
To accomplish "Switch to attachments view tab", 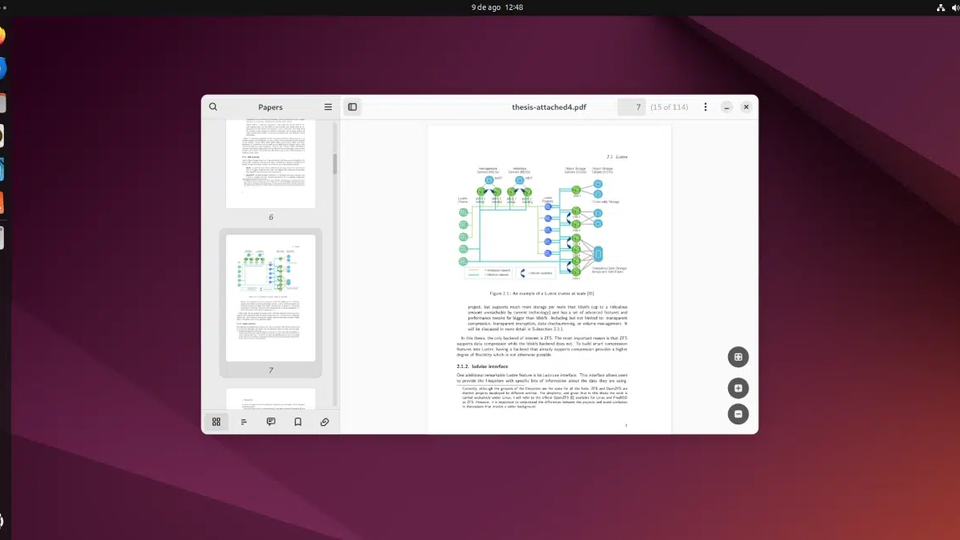I will coord(324,422).
